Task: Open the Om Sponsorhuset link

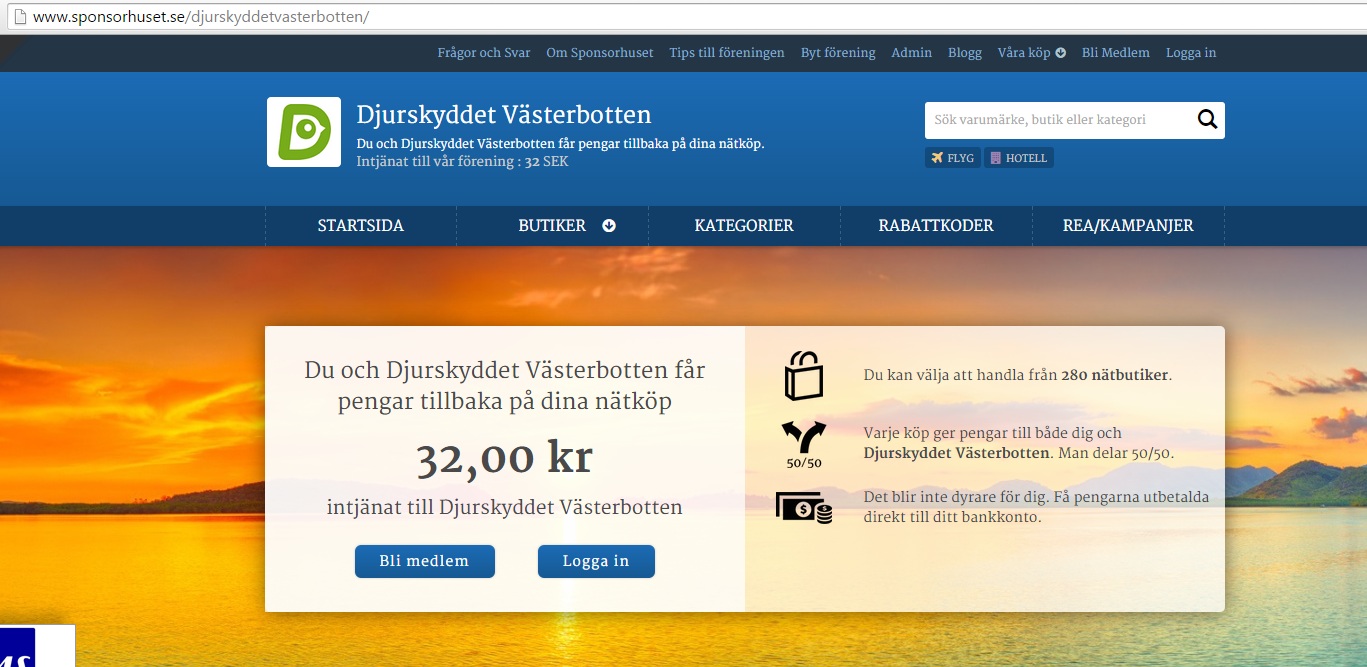Action: 600,53
